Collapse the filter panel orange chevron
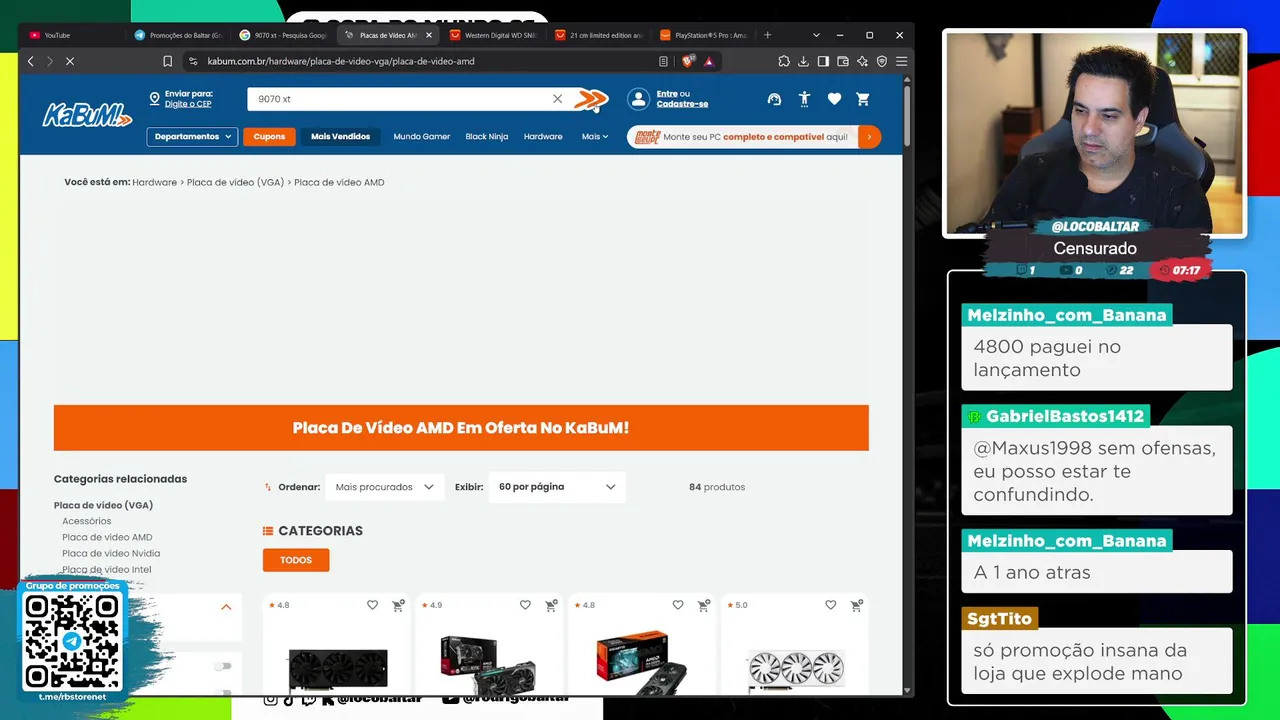The image size is (1280, 720). click(x=226, y=607)
